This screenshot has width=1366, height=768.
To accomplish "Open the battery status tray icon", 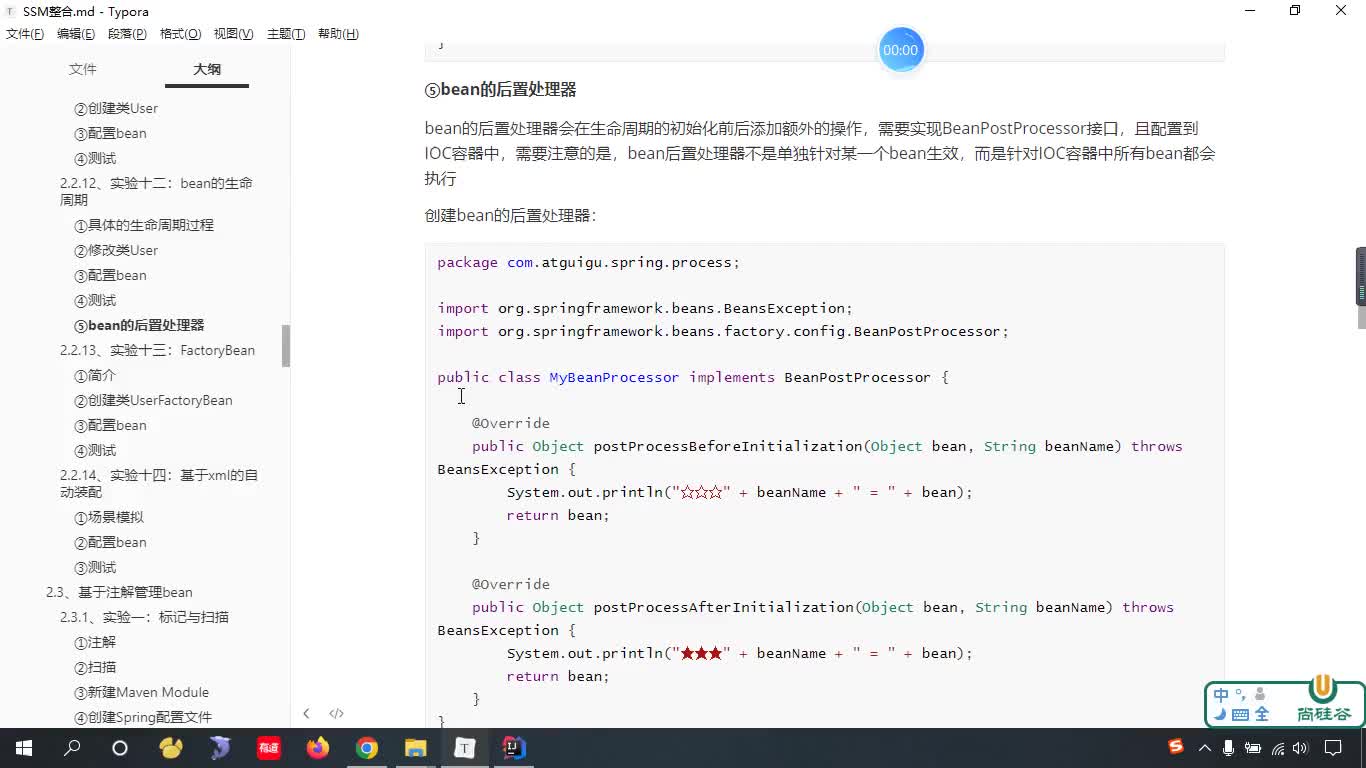I will (x=1253, y=748).
